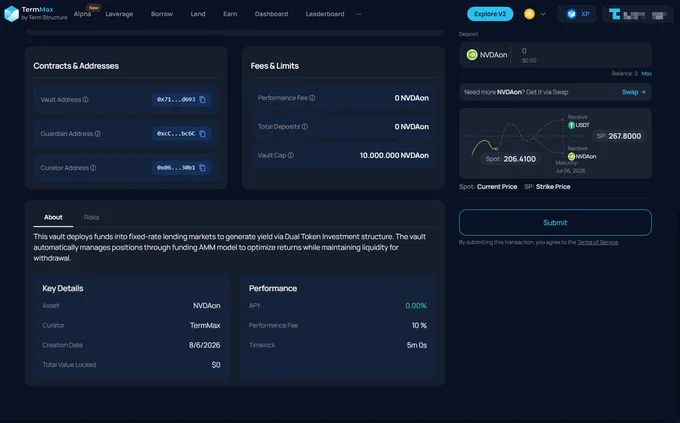Click the Maturity Jul 06, 2026 label
The height and width of the screenshot is (423, 680).
pos(570,167)
